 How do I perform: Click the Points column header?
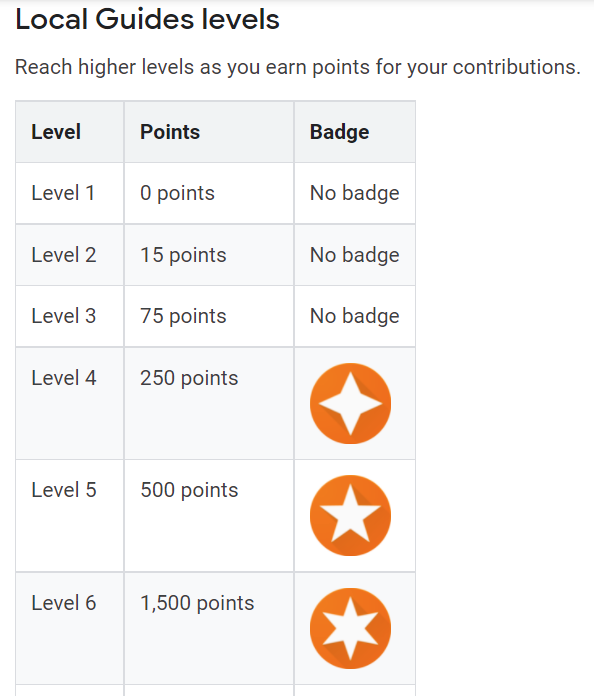click(209, 132)
